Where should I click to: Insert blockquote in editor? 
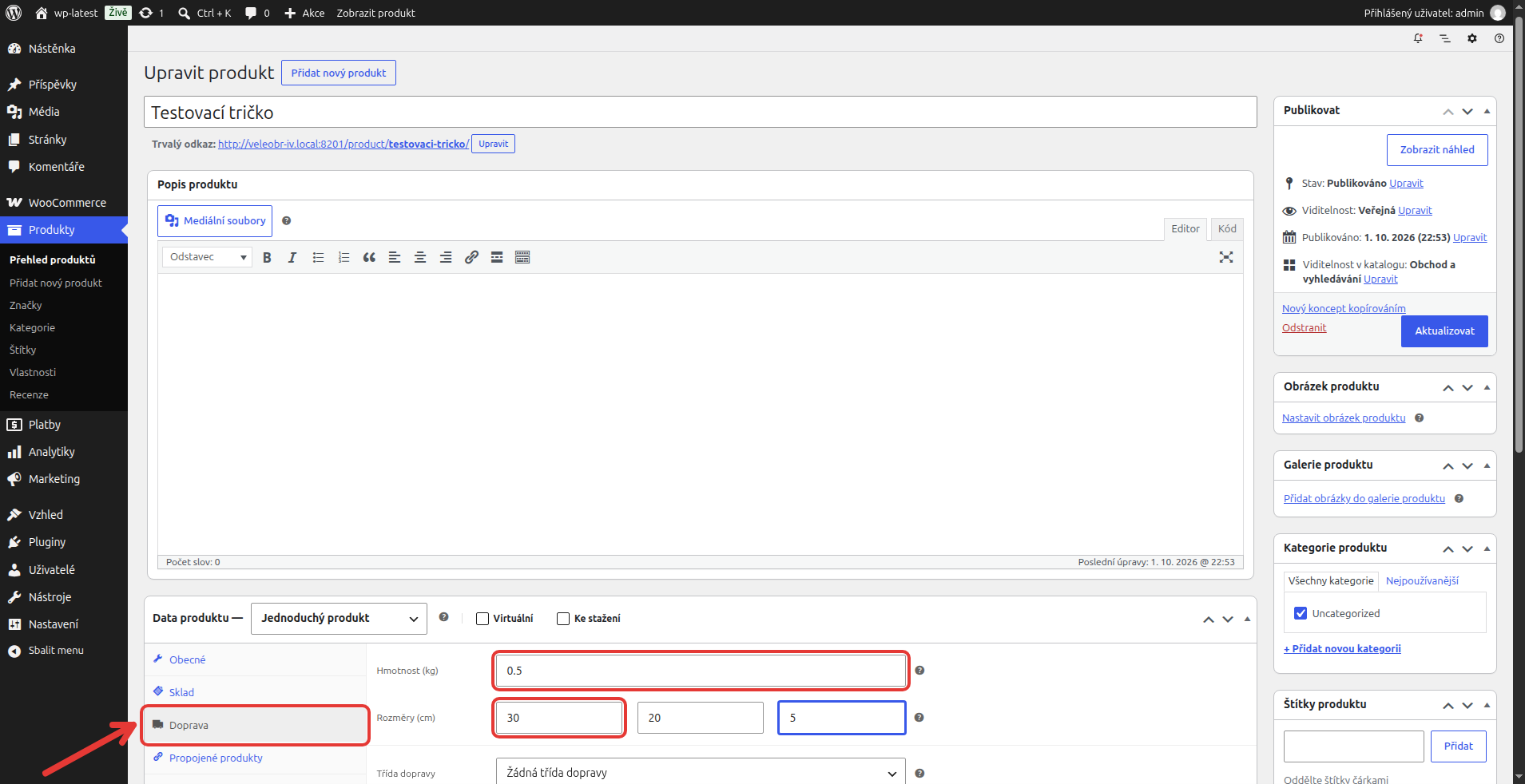coord(369,257)
